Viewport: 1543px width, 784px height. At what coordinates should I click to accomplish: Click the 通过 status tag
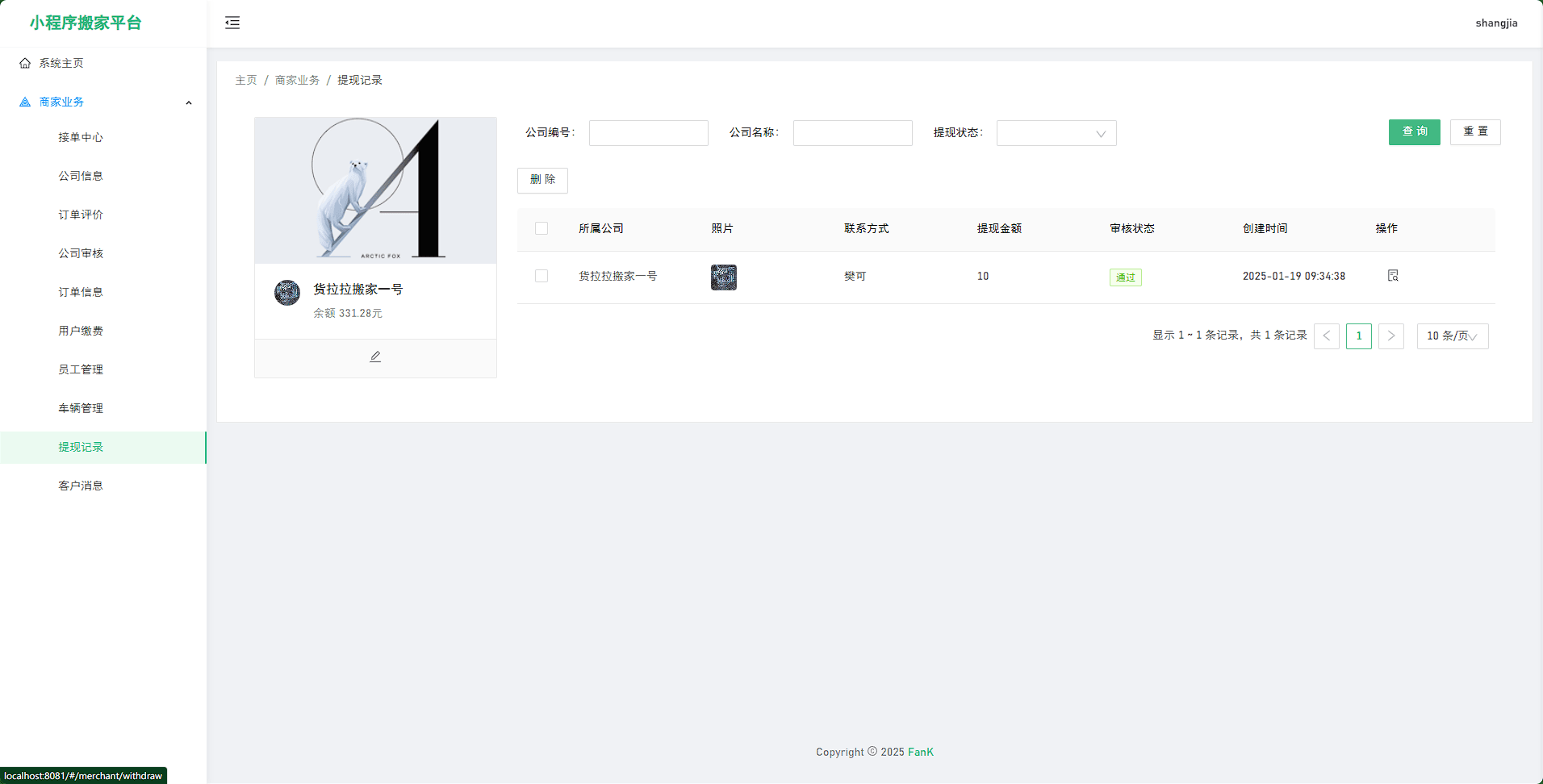tap(1126, 277)
